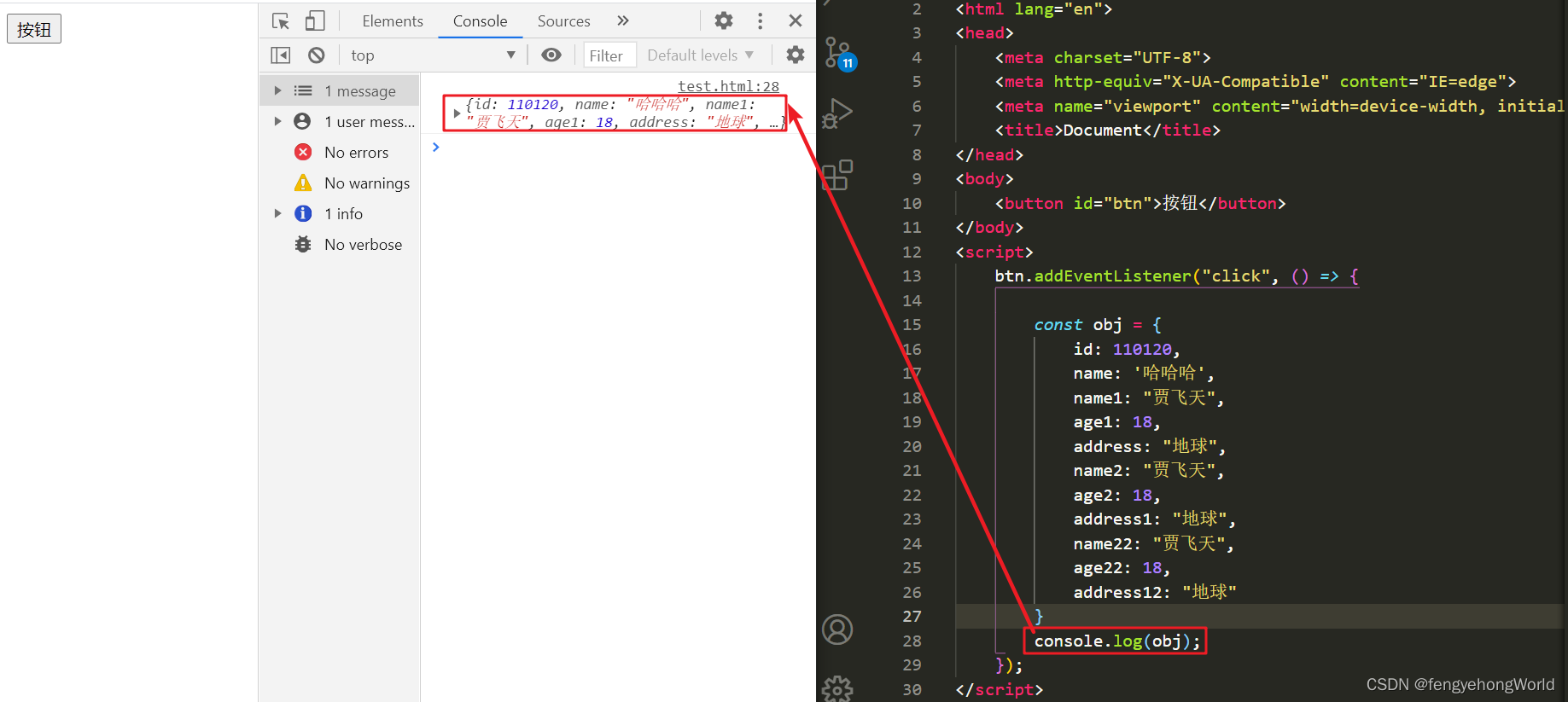The image size is (1568, 702).
Task: Click the meta charset="UTF-8" line
Action: point(1103,57)
